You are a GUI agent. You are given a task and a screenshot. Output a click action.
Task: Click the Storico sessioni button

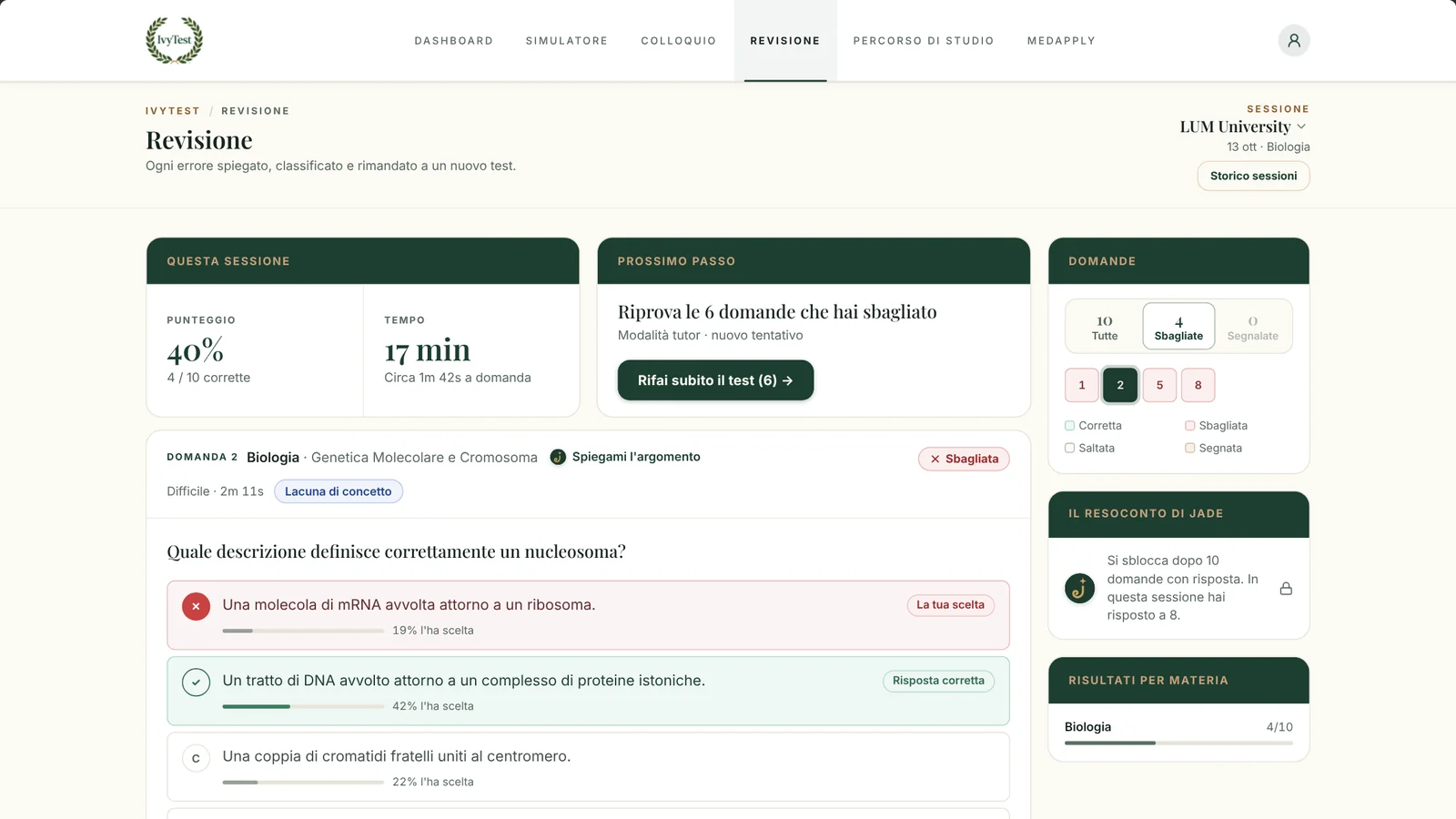(1253, 176)
